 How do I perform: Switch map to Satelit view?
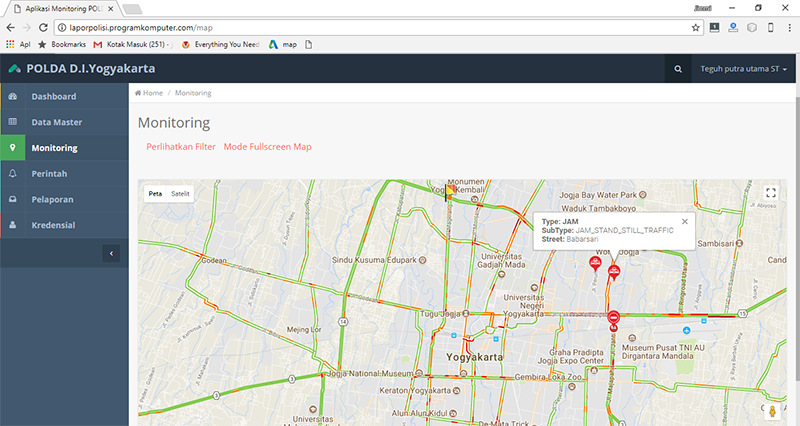[180, 193]
